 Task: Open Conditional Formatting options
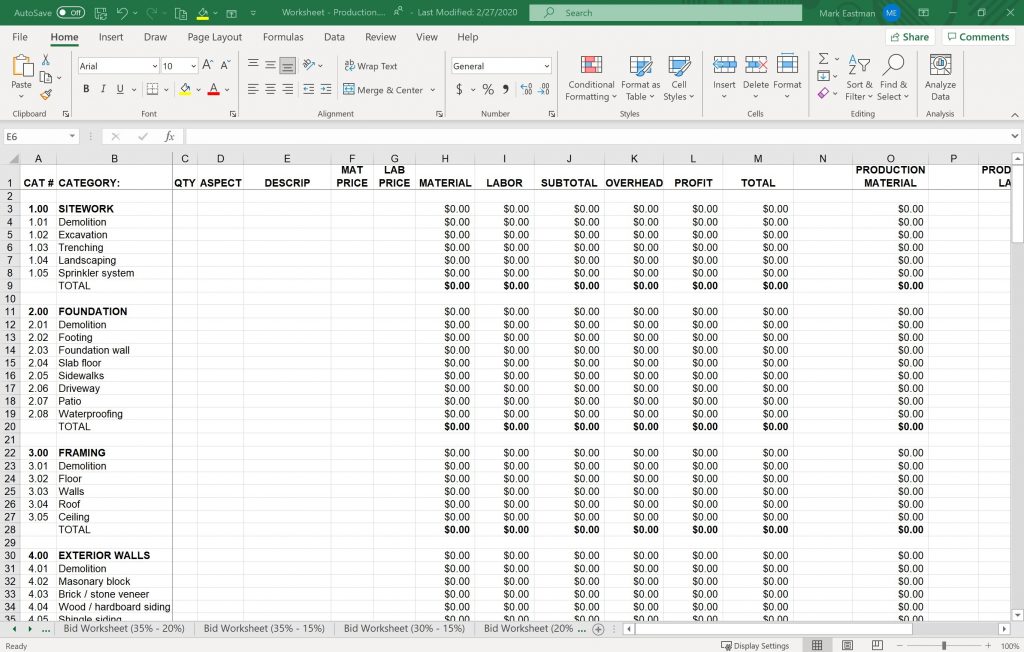[591, 78]
